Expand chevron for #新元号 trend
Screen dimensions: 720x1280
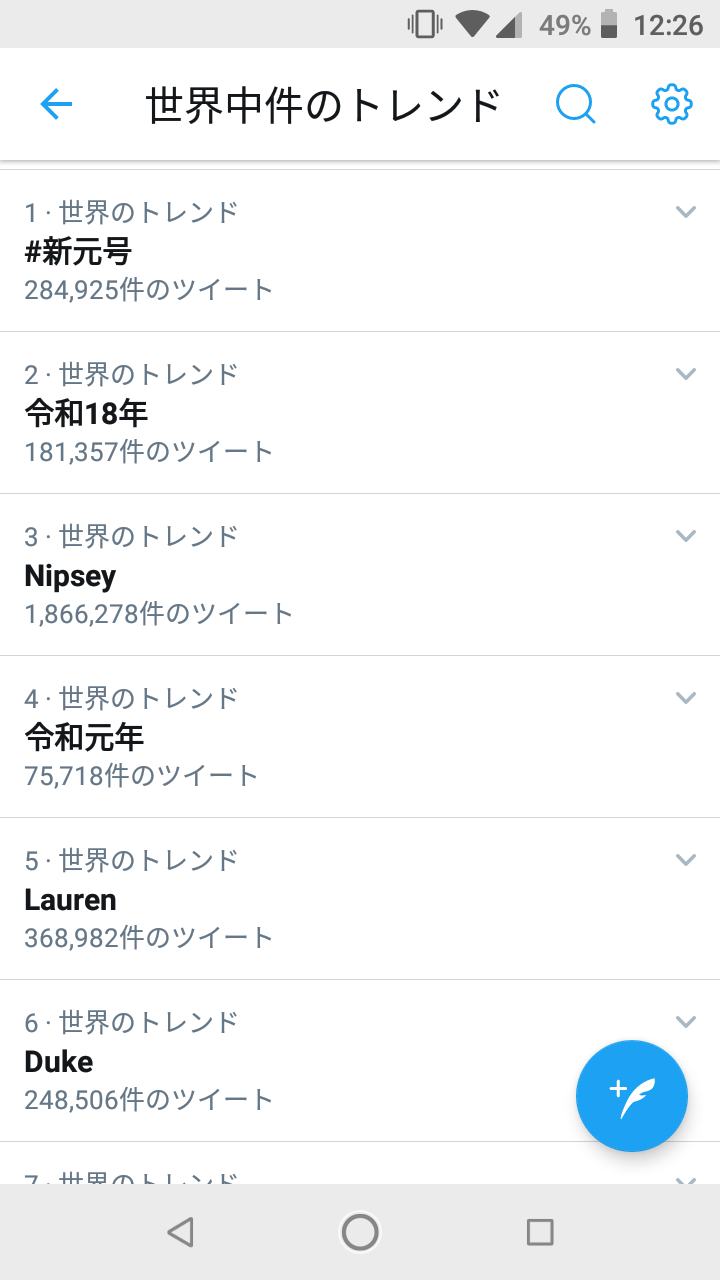(x=685, y=212)
